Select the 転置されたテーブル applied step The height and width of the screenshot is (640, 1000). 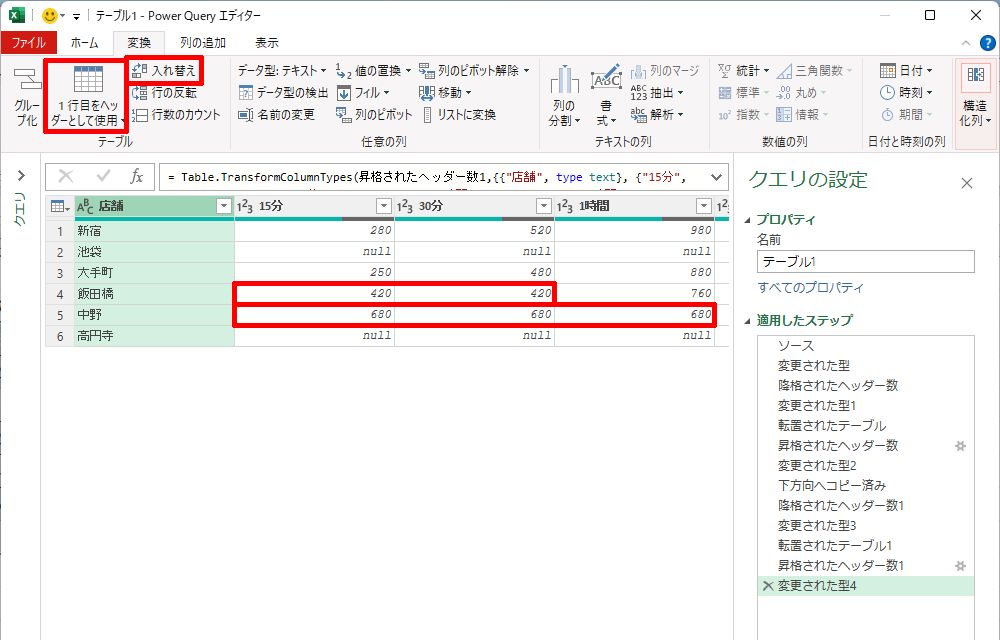click(x=831, y=426)
